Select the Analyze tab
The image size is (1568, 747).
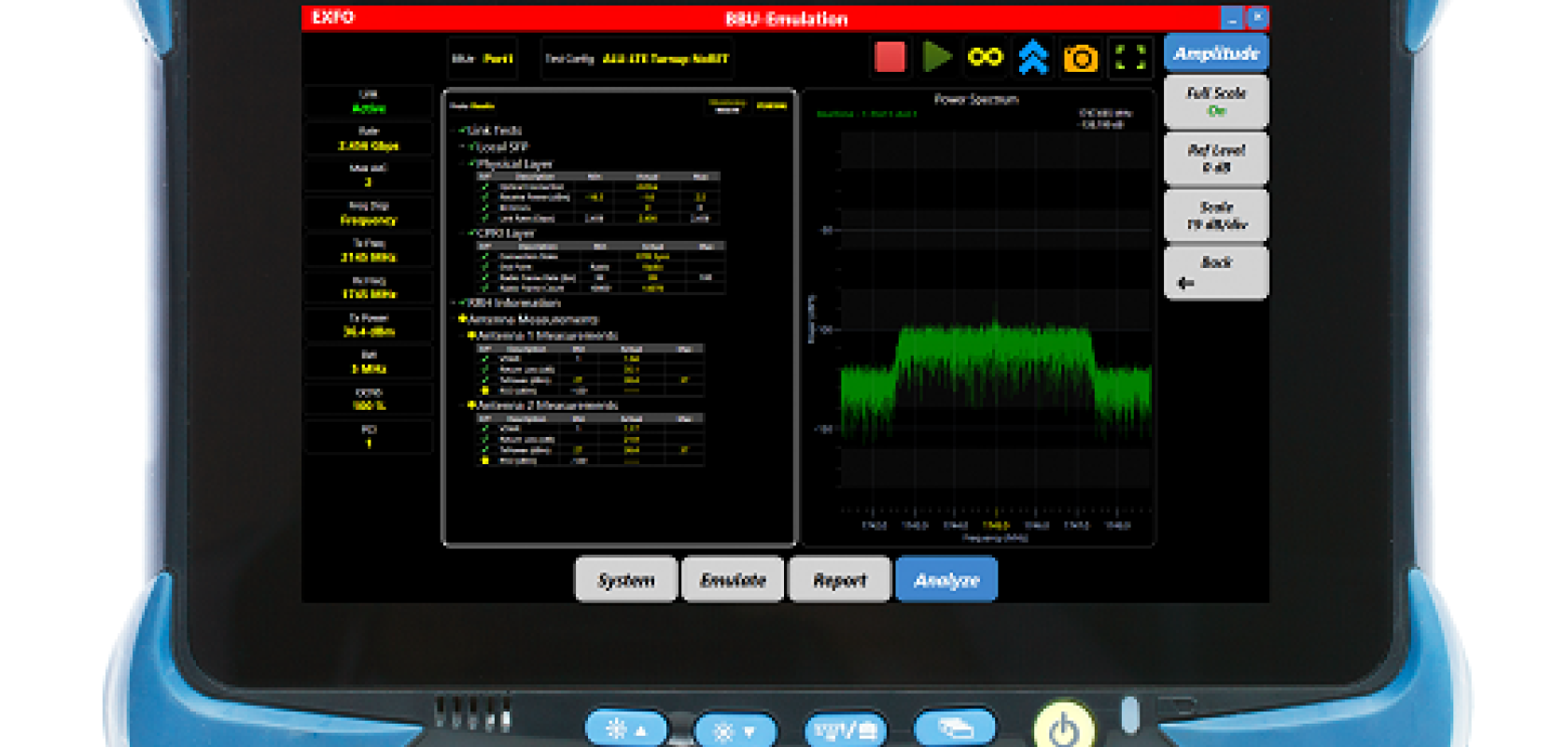(946, 580)
